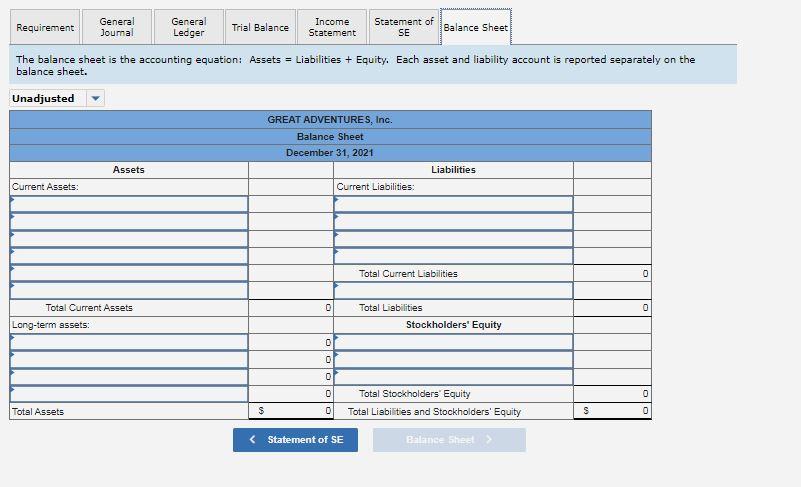Switch to the Statement of SE tab
The image size is (801, 487).
(x=404, y=27)
